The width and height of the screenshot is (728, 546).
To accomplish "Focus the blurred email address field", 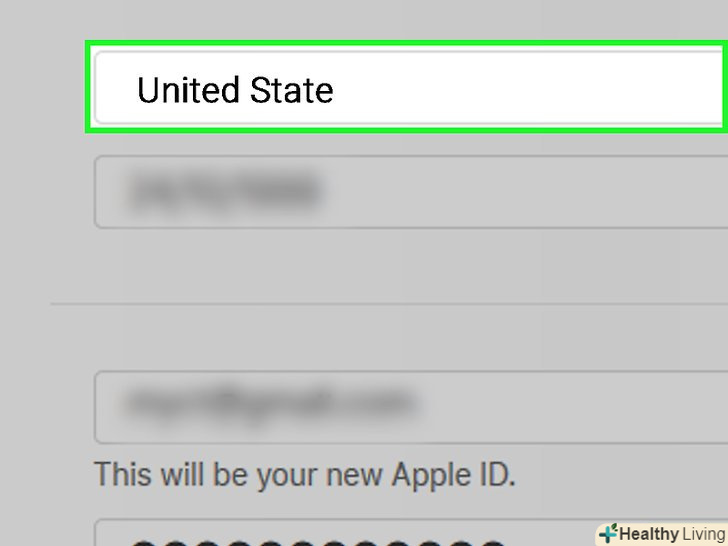I will 411,407.
